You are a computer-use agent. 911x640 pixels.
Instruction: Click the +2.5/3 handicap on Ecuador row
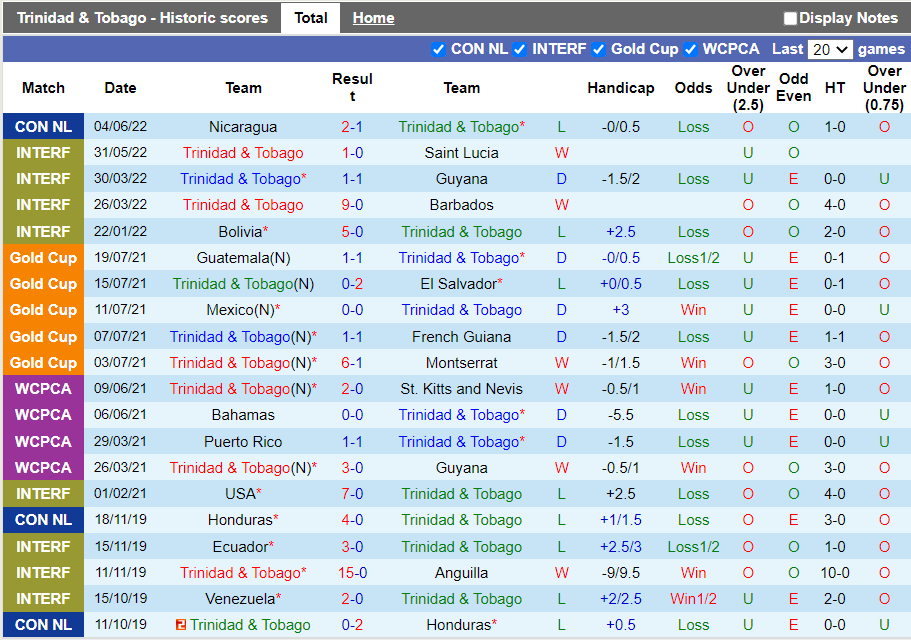coord(621,547)
